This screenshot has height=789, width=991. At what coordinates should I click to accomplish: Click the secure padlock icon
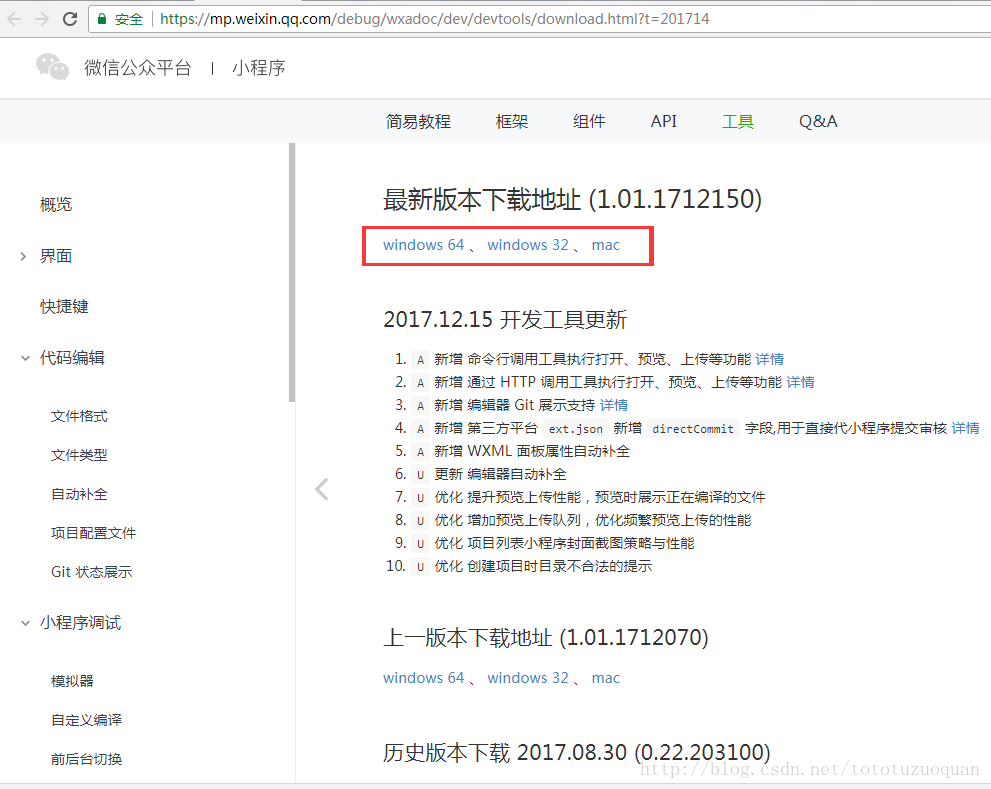(101, 19)
